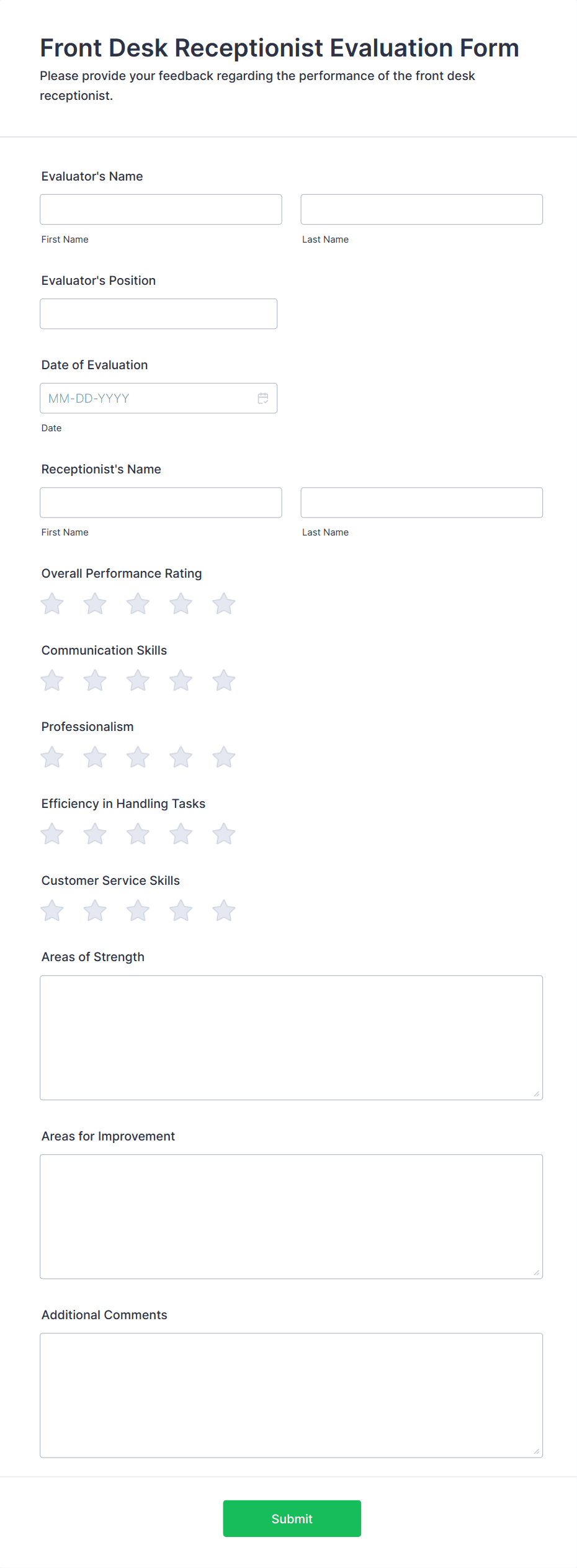Click the fourth star for Efficiency in Handling Tasks

(181, 833)
